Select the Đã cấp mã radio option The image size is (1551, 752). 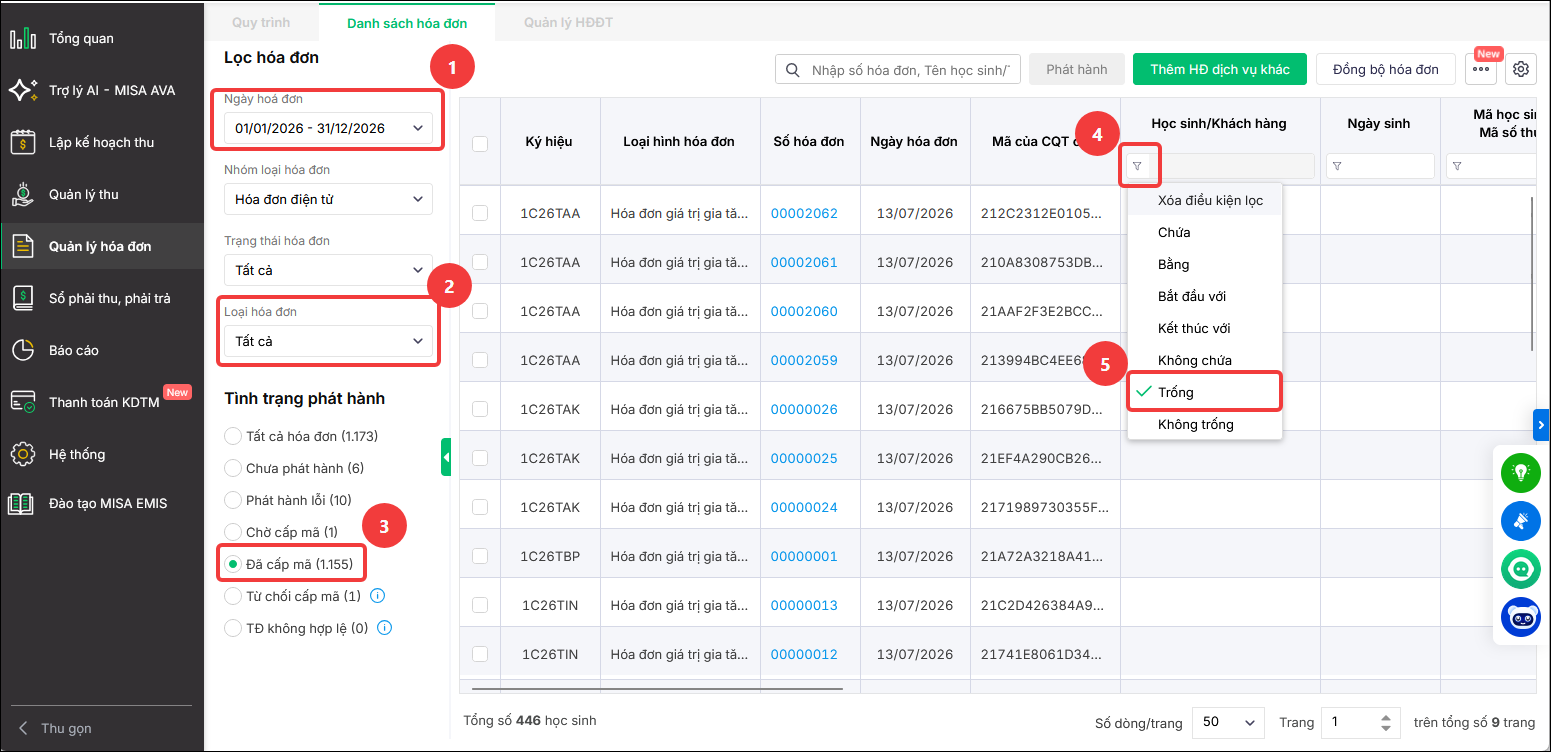pyautogui.click(x=233, y=565)
